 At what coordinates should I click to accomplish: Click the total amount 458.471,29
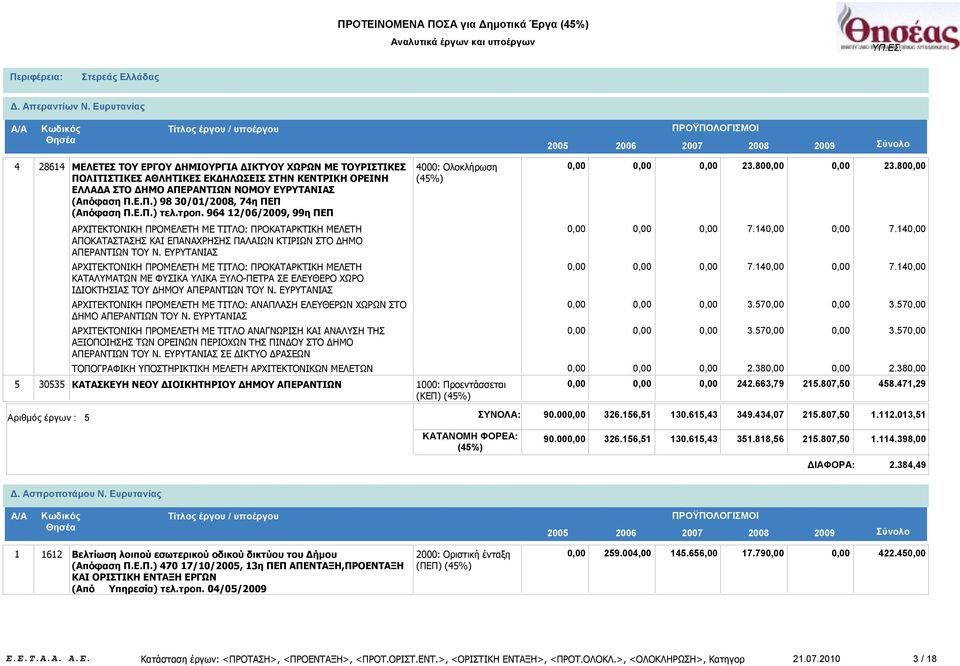pyautogui.click(x=902, y=384)
